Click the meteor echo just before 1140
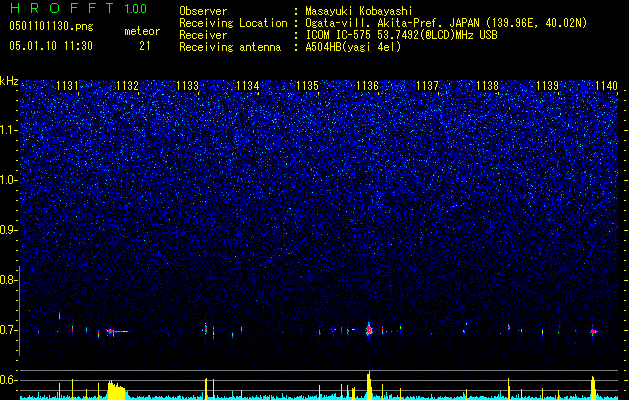This screenshot has height=400, width=629. click(x=593, y=331)
